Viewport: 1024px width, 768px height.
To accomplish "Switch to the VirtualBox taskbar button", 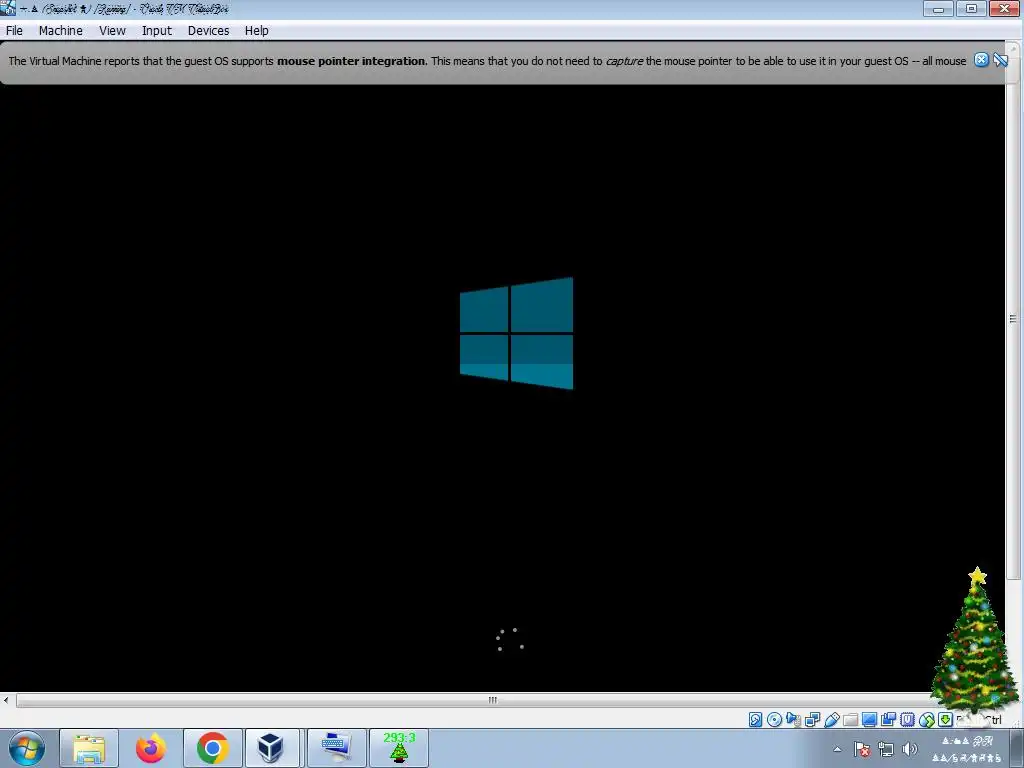I will (273, 748).
